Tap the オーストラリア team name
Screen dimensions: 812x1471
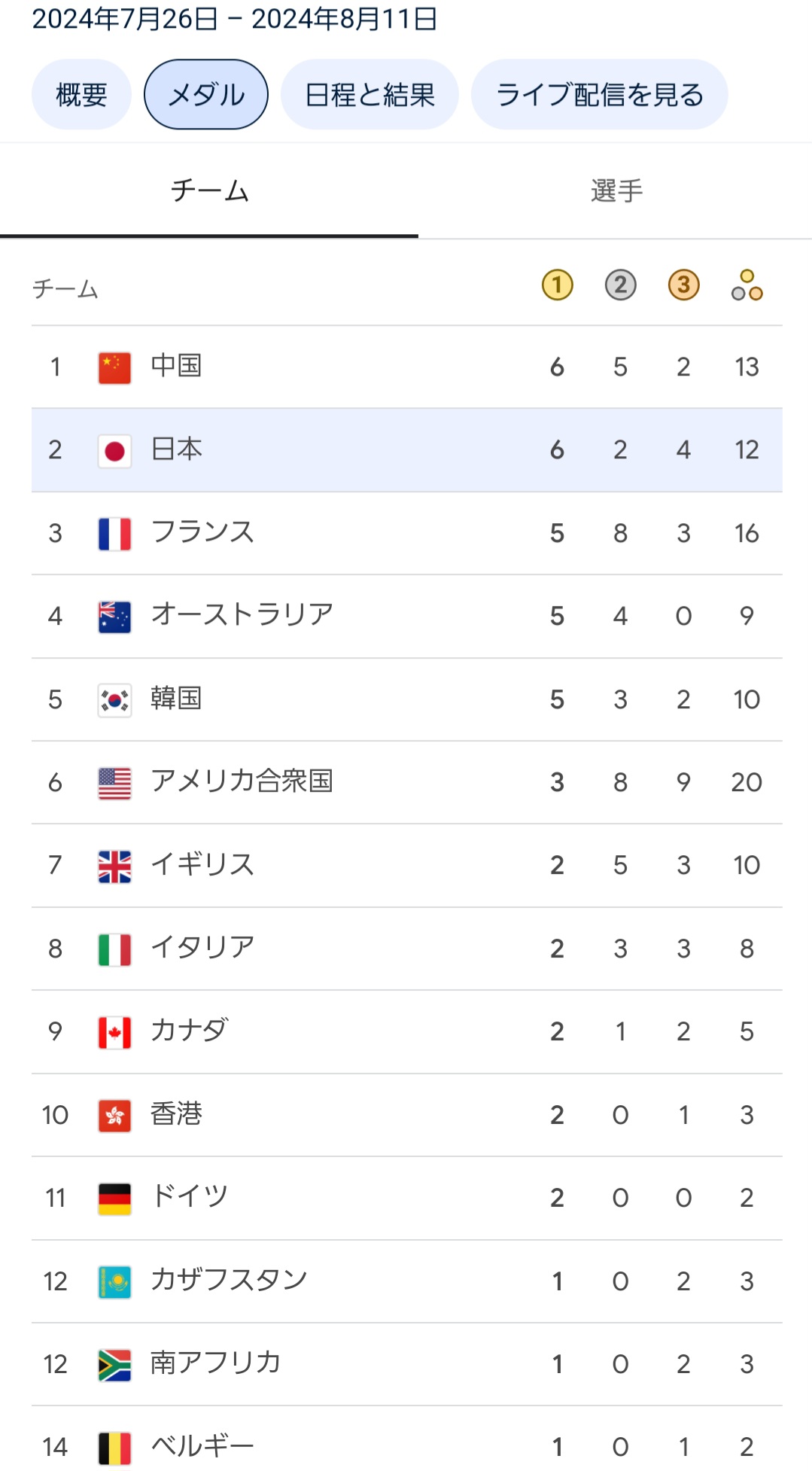pos(242,615)
